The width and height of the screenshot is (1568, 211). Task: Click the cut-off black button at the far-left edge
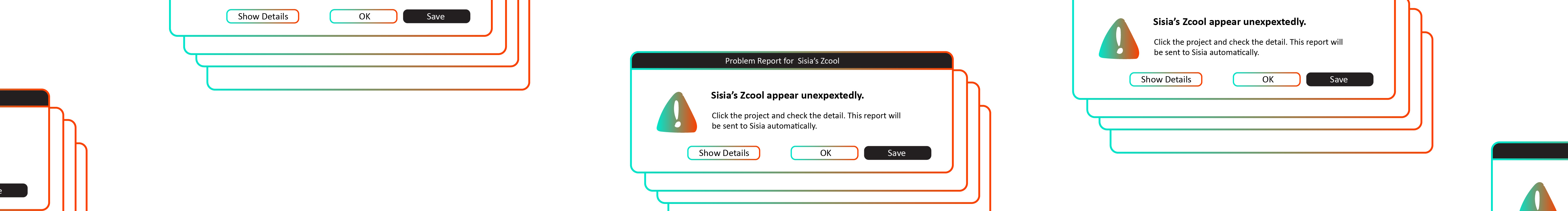coord(13,190)
